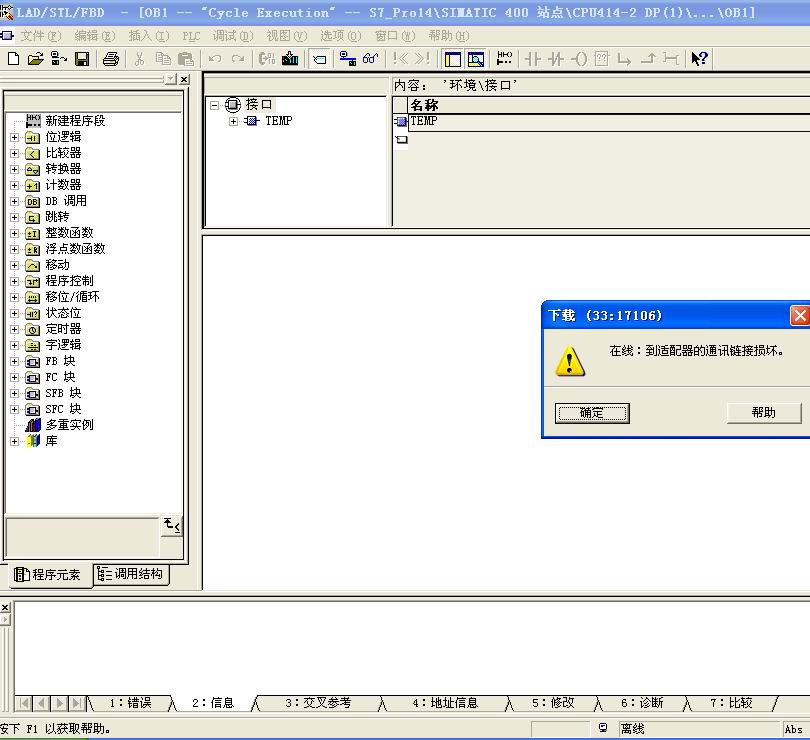This screenshot has width=810, height=740.
Task: Click the Download to PLC toolbar icon
Action: tap(290, 59)
